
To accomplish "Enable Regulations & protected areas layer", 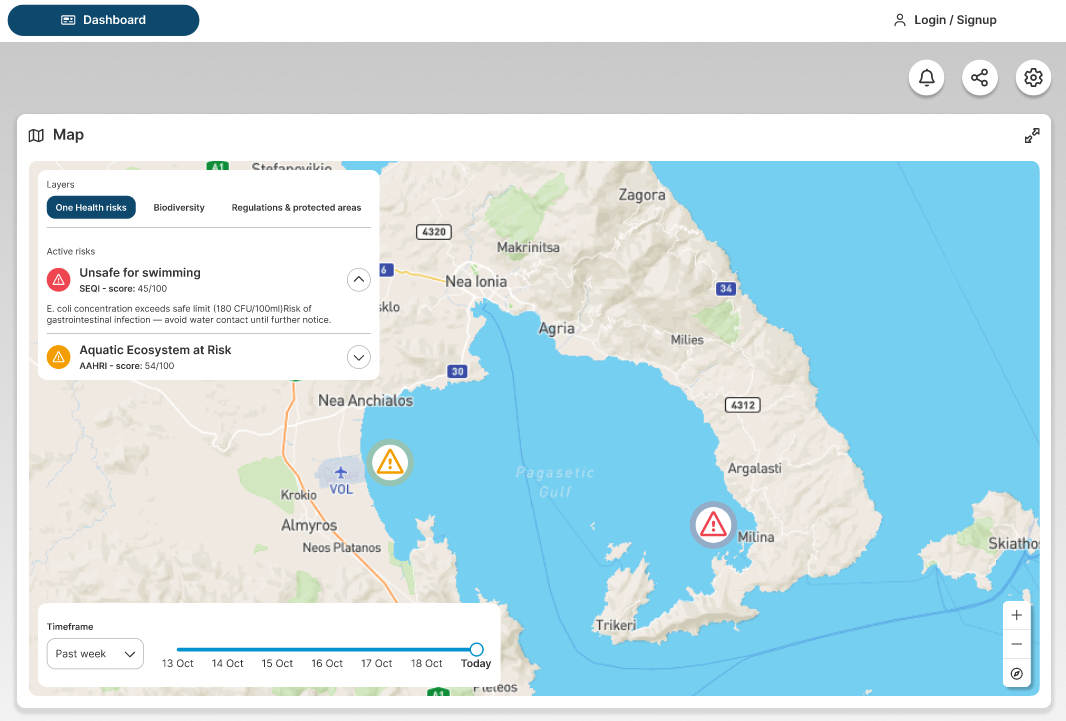I will point(296,208).
